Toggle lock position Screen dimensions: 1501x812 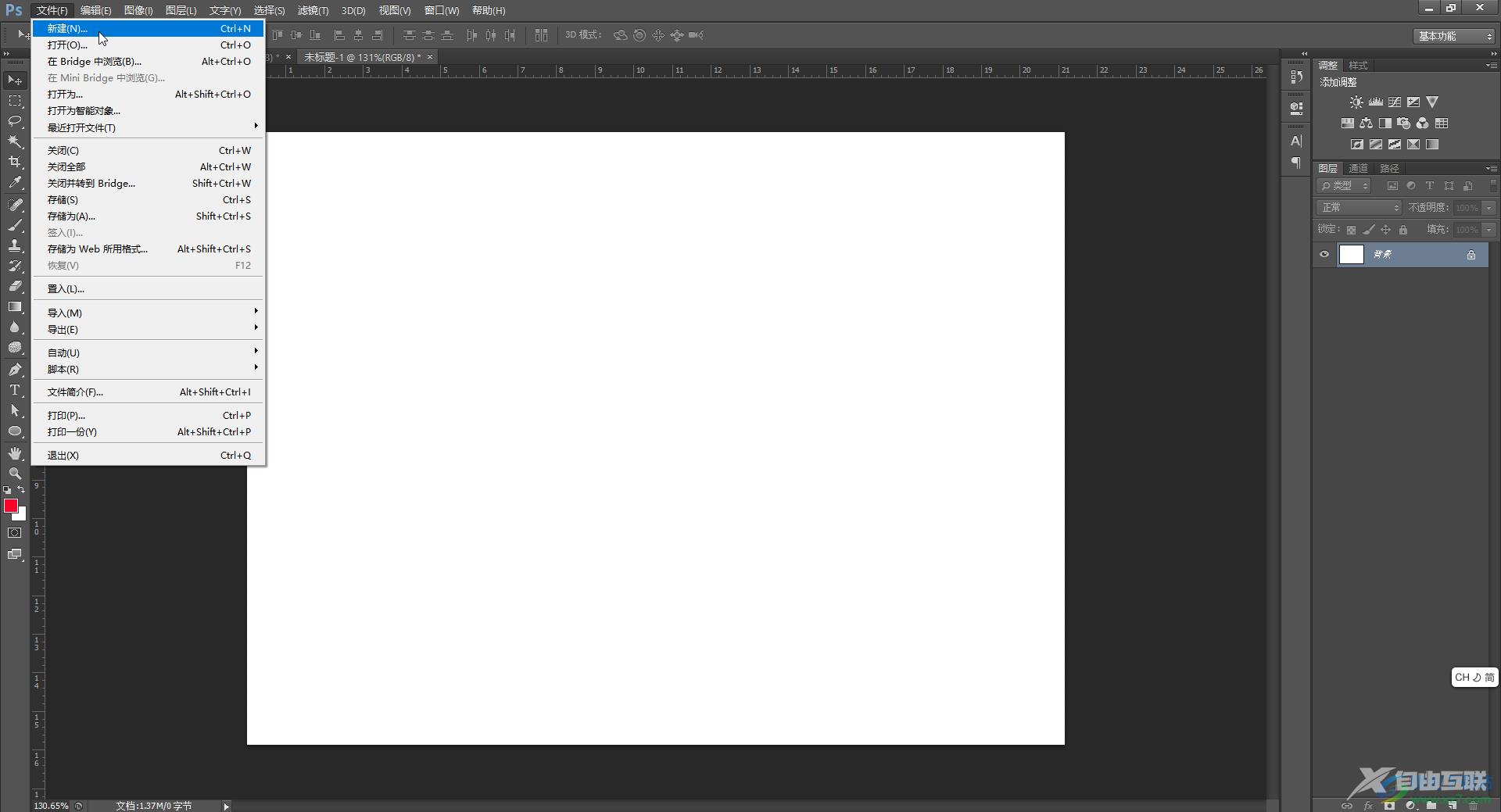[x=1385, y=230]
